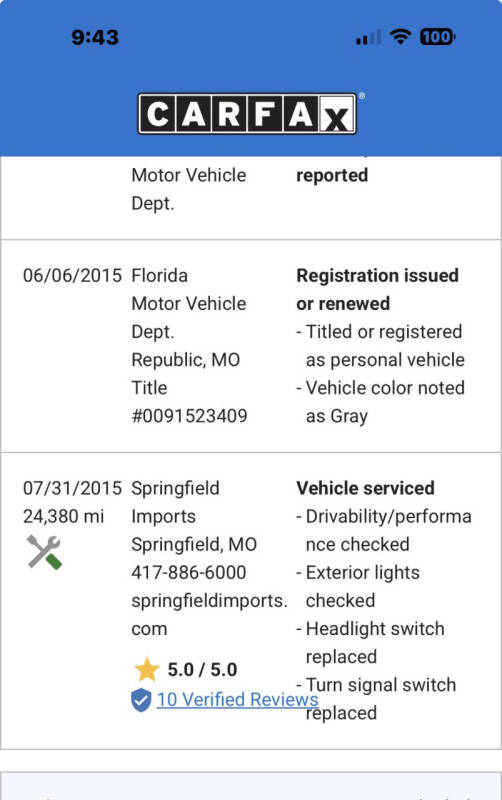Tap the wrench and screwdriver service icon
Image resolution: width=502 pixels, height=800 pixels.
pyautogui.click(x=44, y=552)
